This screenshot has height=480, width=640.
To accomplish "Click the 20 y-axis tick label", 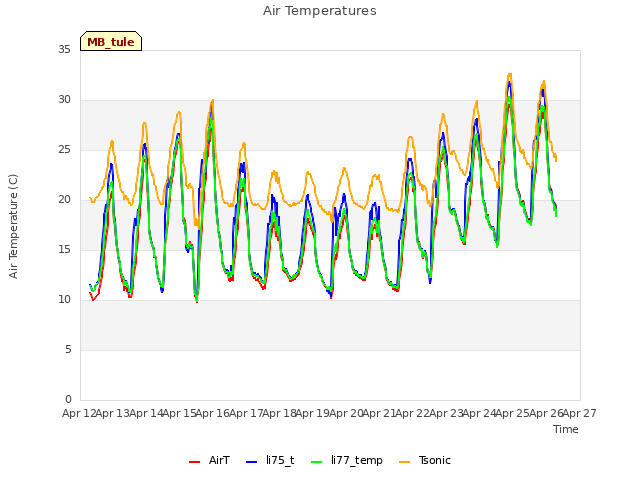I will click(x=64, y=200).
